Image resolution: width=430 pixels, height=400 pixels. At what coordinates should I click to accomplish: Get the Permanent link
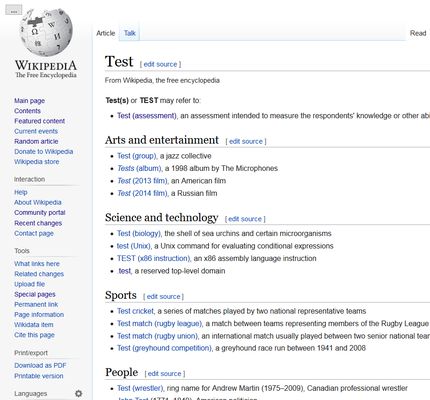(x=36, y=304)
